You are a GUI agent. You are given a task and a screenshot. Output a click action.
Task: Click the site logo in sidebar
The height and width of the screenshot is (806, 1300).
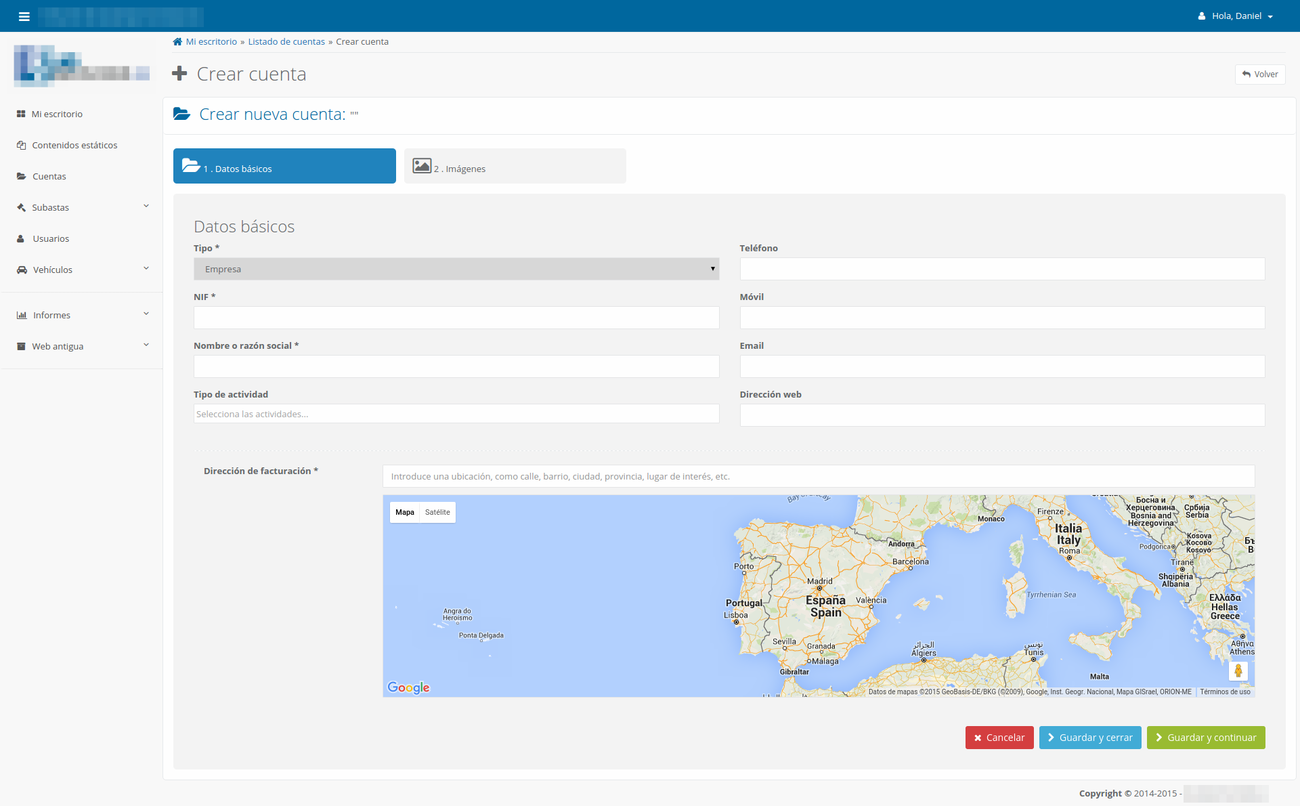(x=81, y=65)
